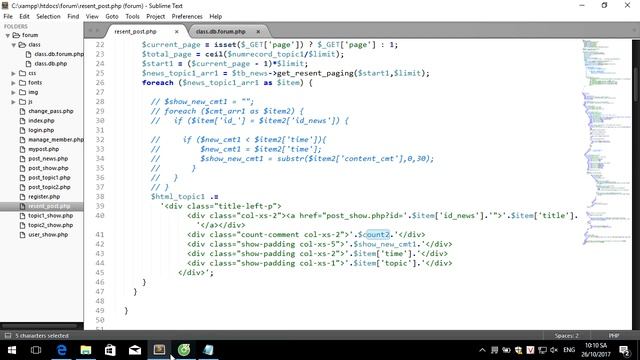Image resolution: width=640 pixels, height=360 pixels.
Task: Expand the css folder
Action: (x=13, y=73)
